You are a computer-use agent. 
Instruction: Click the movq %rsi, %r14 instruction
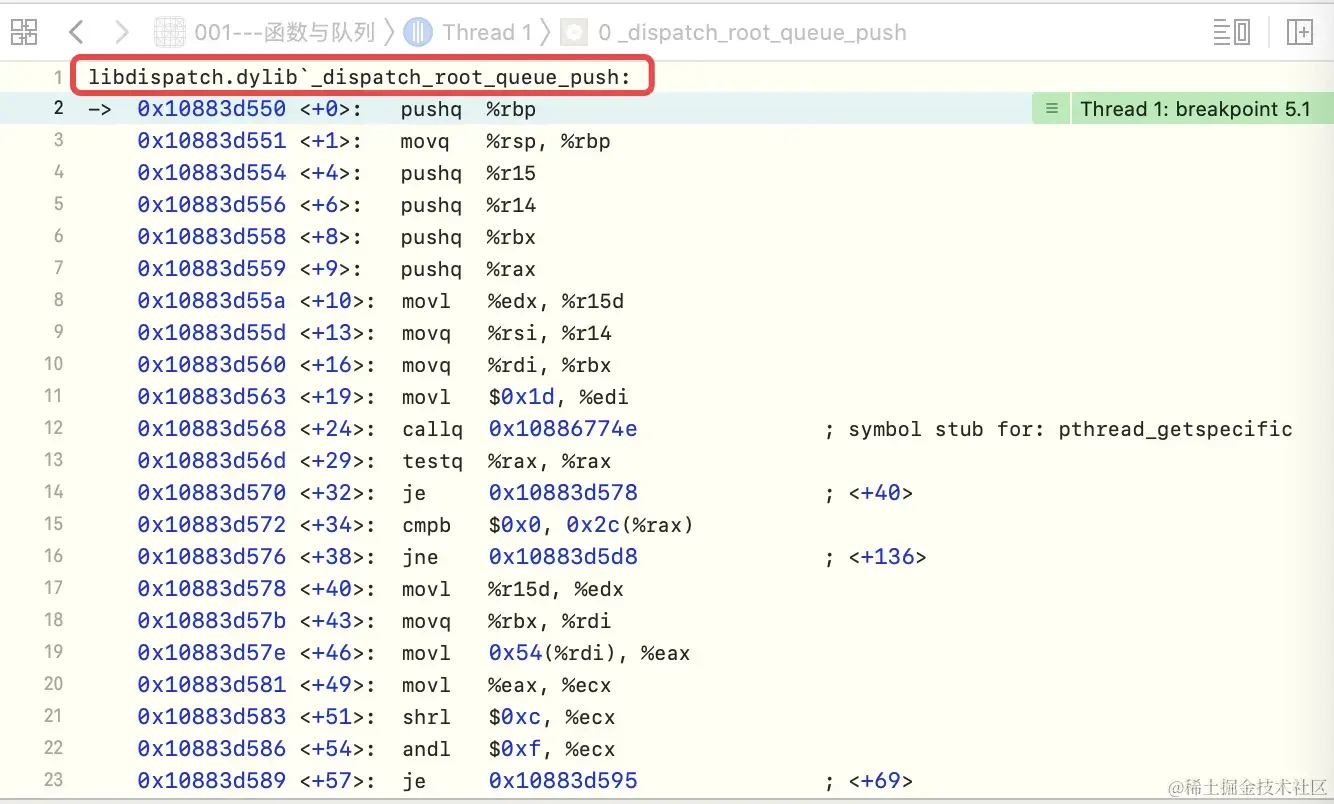[x=505, y=333]
